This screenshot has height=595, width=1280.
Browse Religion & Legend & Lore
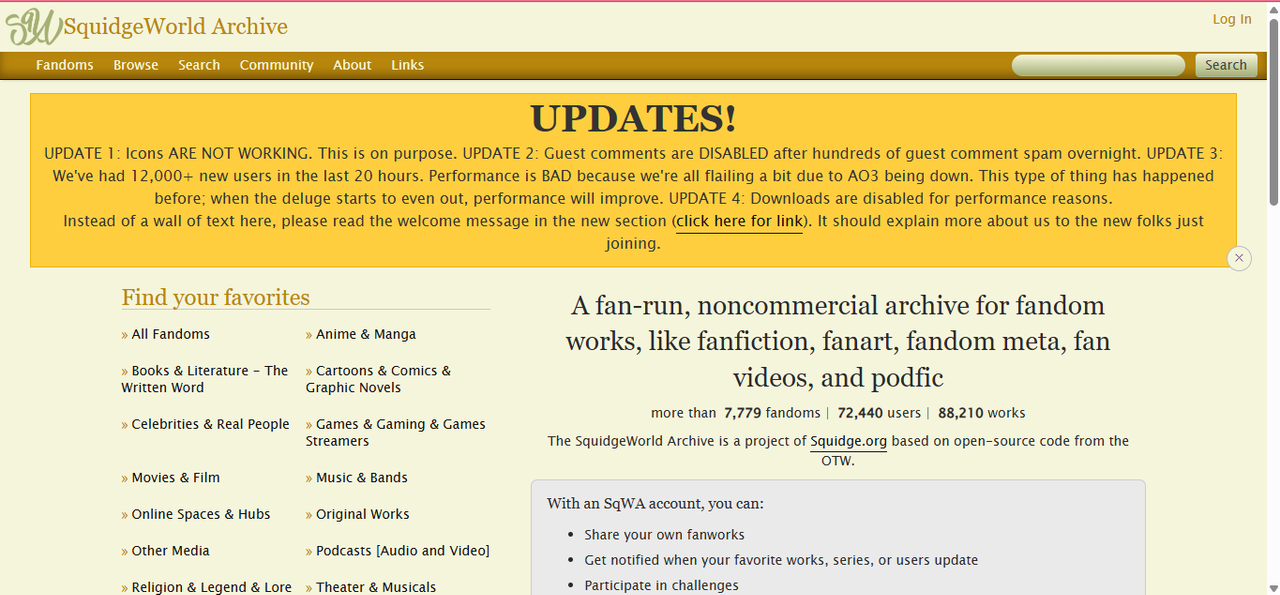212,587
